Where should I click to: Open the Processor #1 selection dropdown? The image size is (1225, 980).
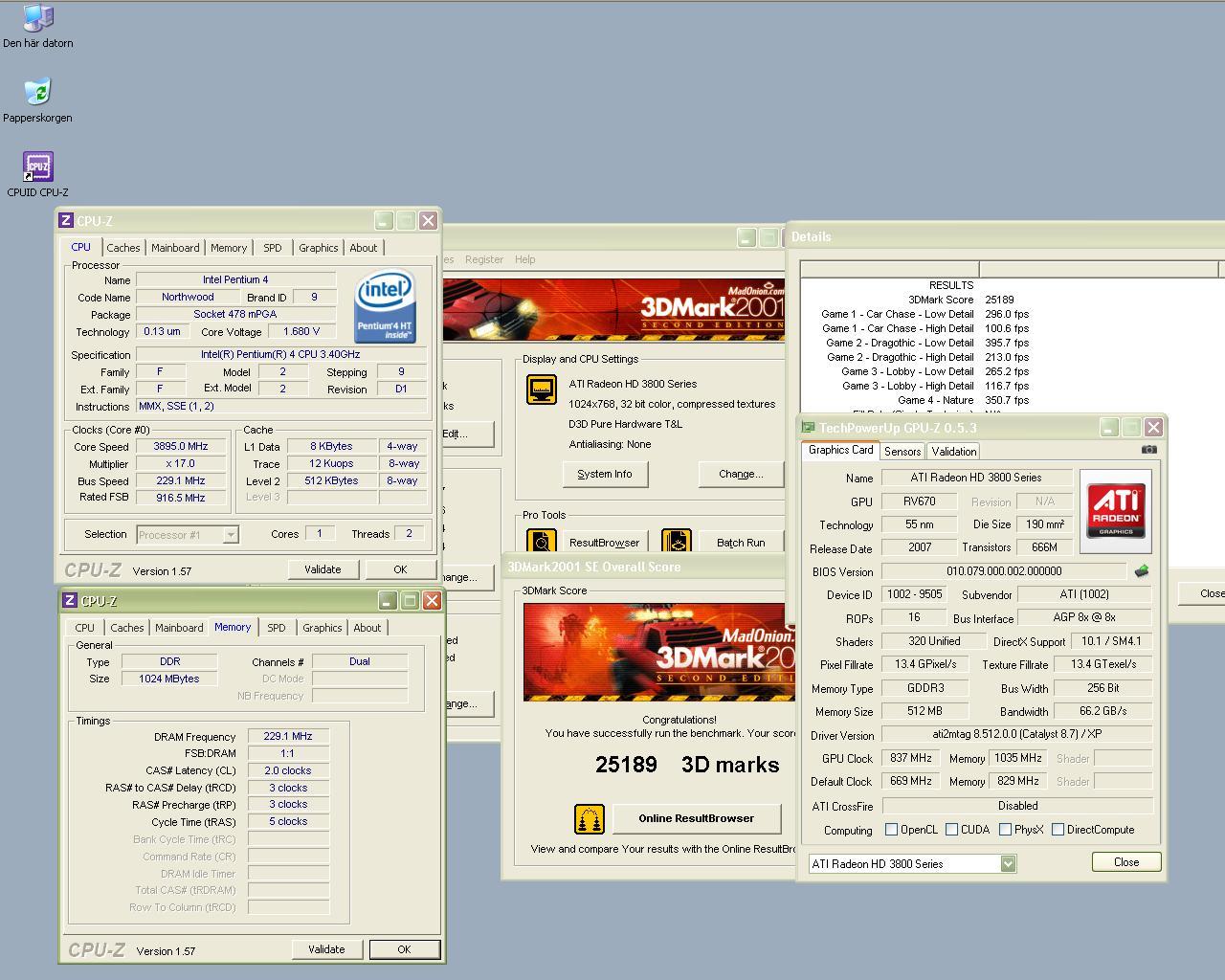tap(188, 535)
